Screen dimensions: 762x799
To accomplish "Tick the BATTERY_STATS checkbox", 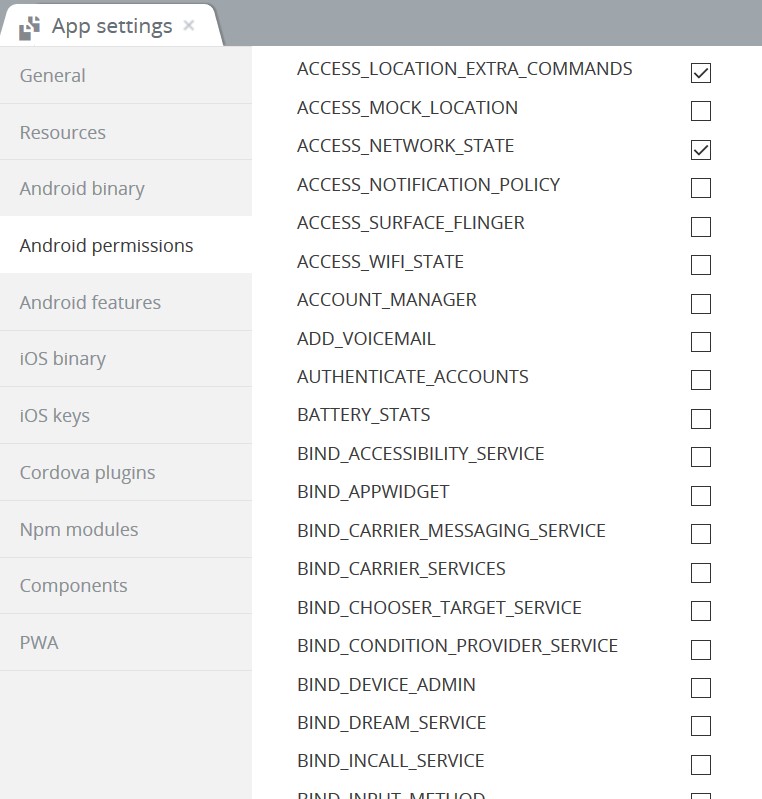I will click(x=701, y=419).
